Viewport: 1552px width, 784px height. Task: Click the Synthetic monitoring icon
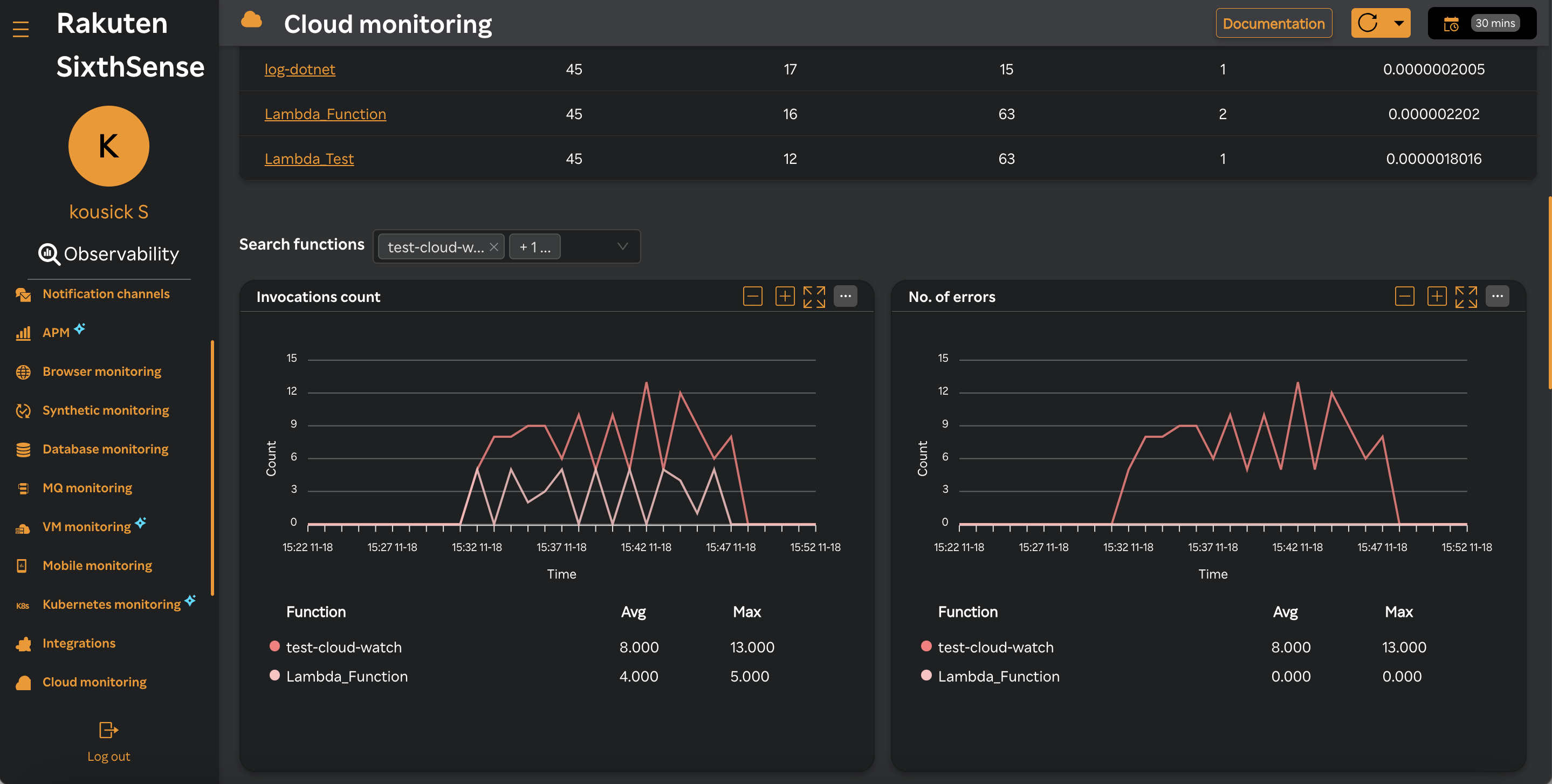click(x=24, y=411)
